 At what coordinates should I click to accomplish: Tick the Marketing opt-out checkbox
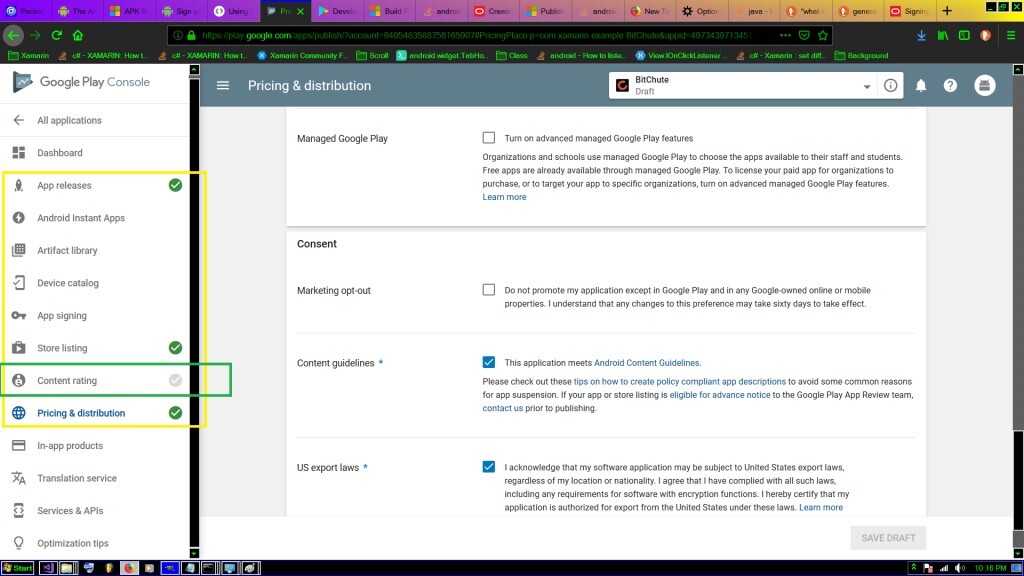(488, 290)
